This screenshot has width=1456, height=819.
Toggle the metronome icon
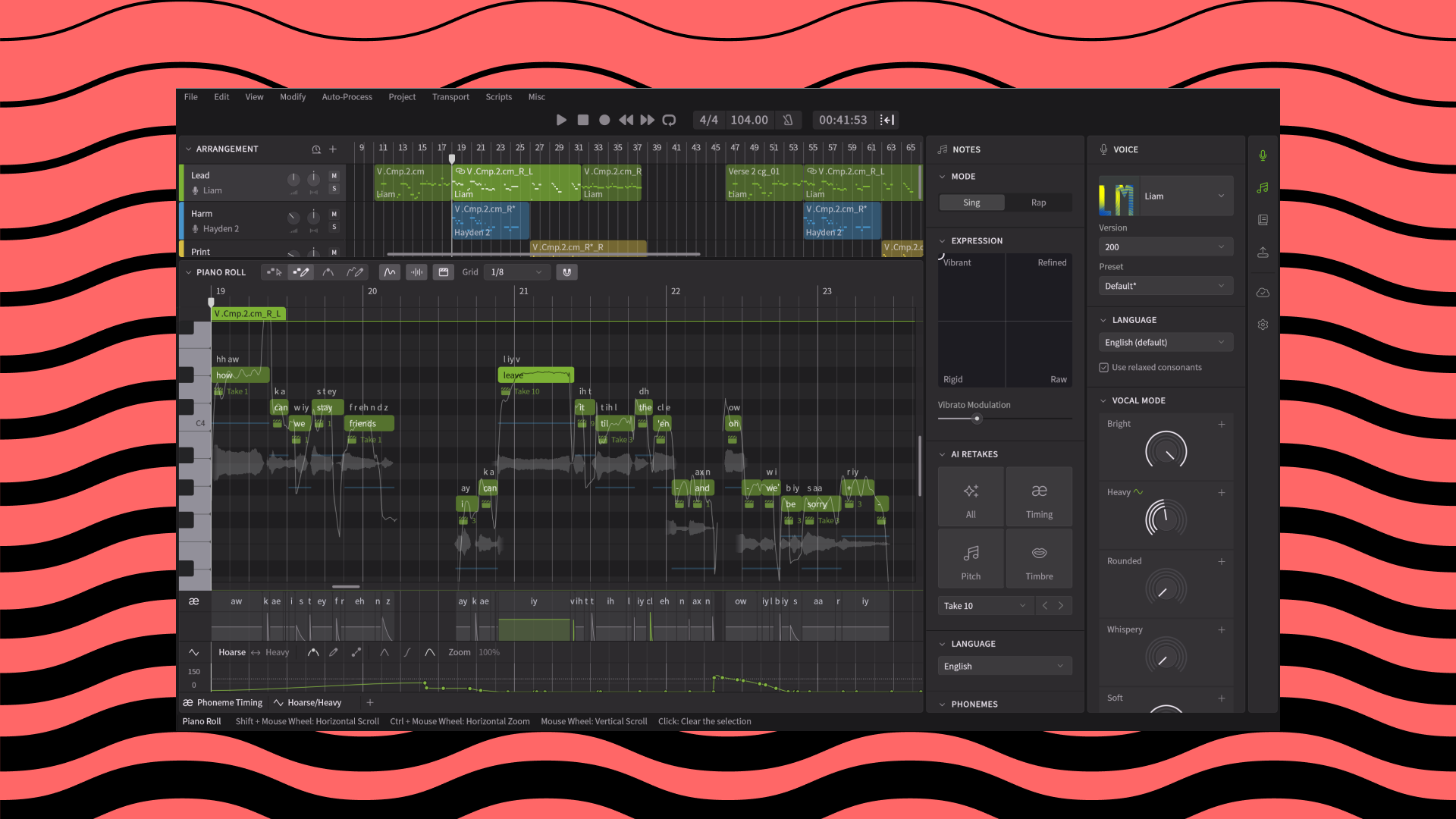[x=788, y=120]
